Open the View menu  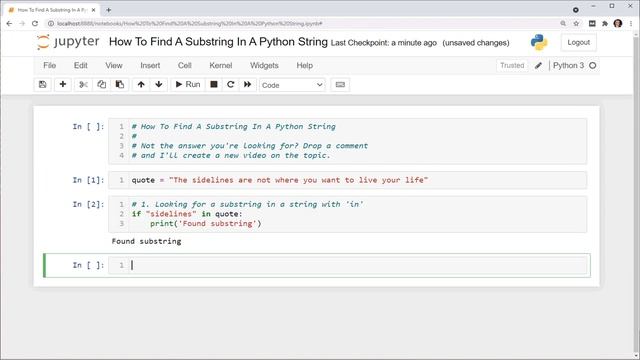coord(113,65)
